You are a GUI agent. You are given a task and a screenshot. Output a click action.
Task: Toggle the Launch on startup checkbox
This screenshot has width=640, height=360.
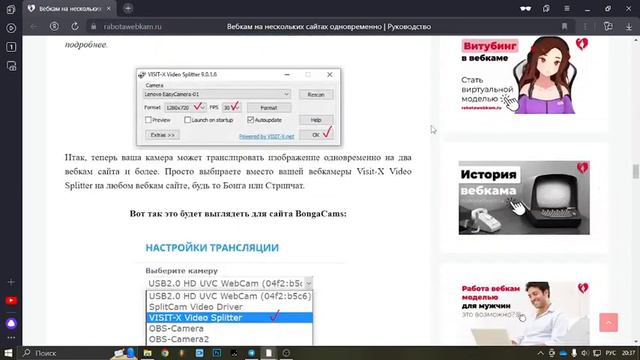click(187, 120)
